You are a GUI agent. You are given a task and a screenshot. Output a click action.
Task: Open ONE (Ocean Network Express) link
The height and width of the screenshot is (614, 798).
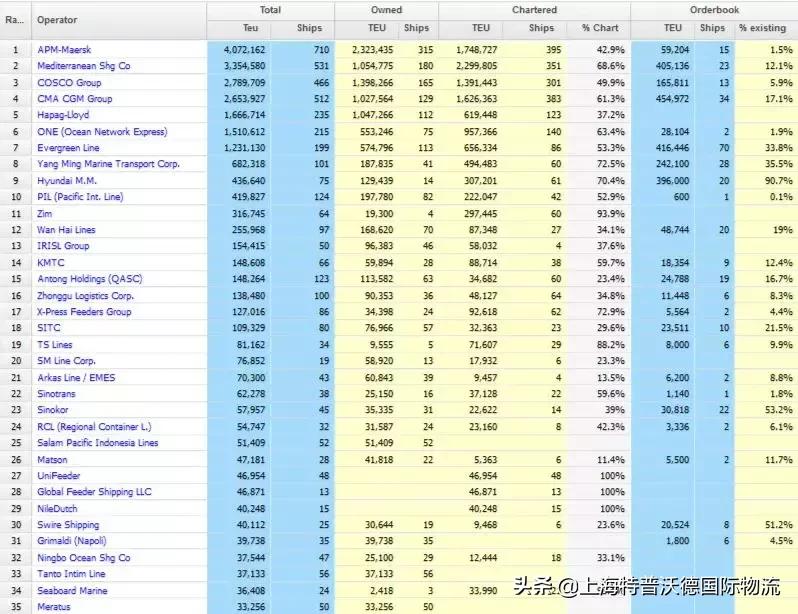(102, 132)
